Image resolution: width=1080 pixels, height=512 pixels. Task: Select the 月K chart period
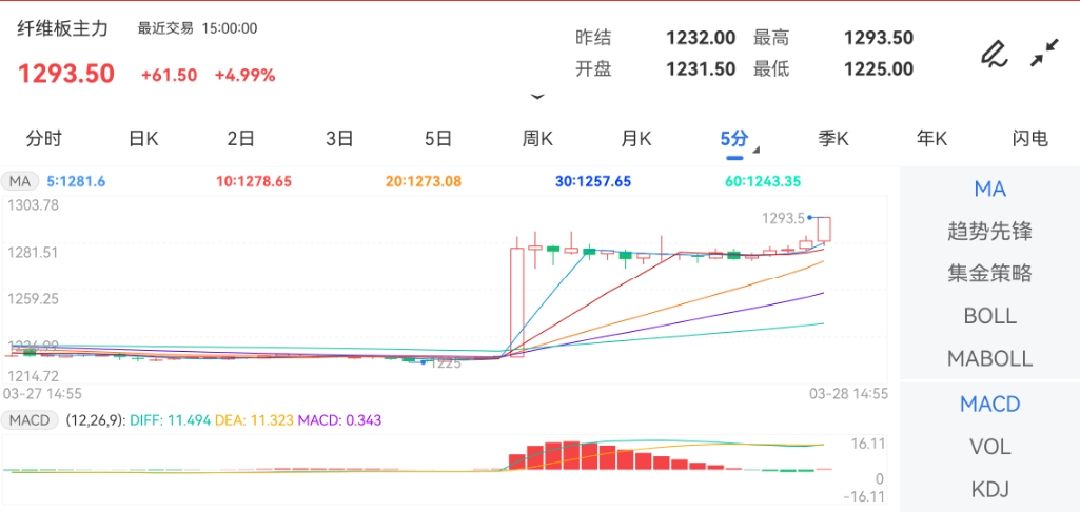(x=636, y=139)
